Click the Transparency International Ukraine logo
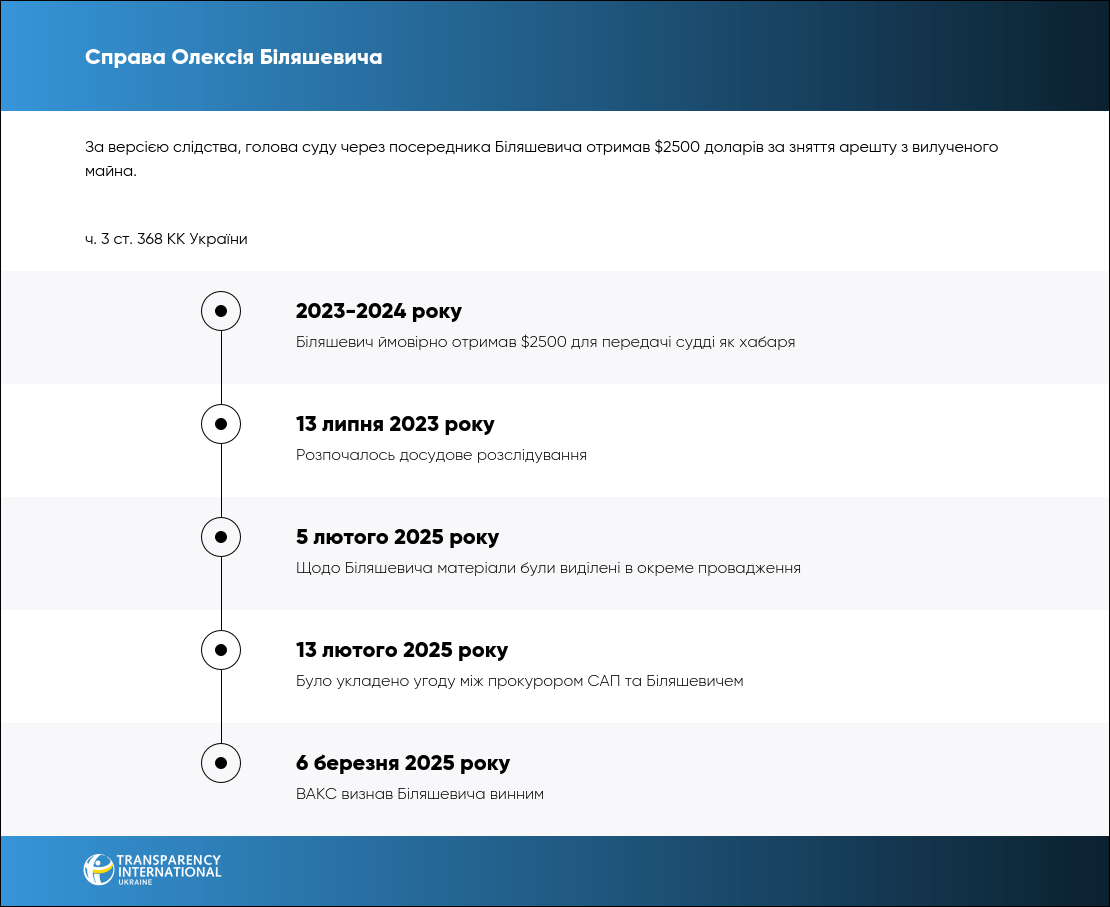 tap(152, 869)
